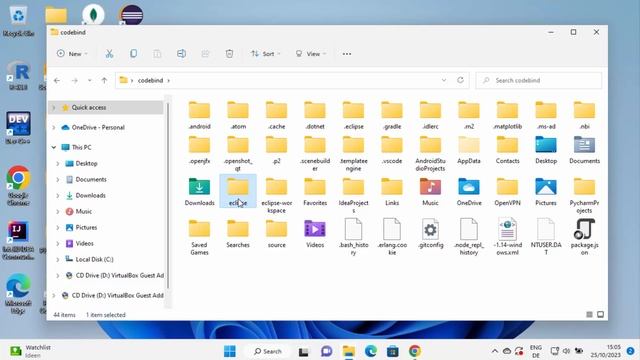Open Windows Start menu

point(229,351)
